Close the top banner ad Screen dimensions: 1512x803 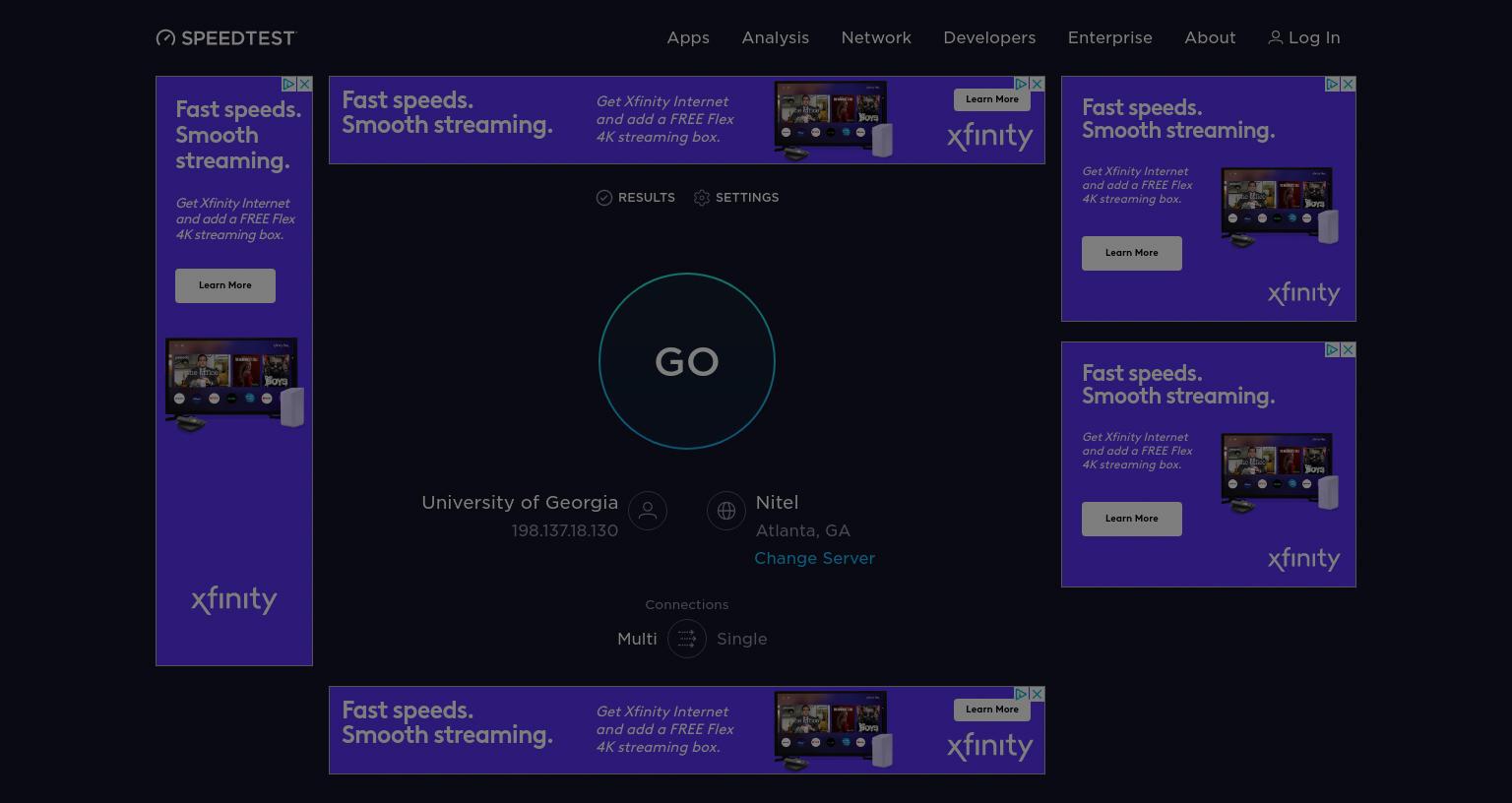[1037, 85]
